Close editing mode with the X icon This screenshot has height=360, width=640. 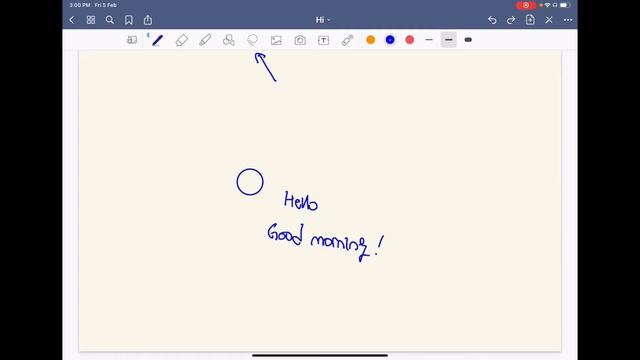(x=549, y=20)
